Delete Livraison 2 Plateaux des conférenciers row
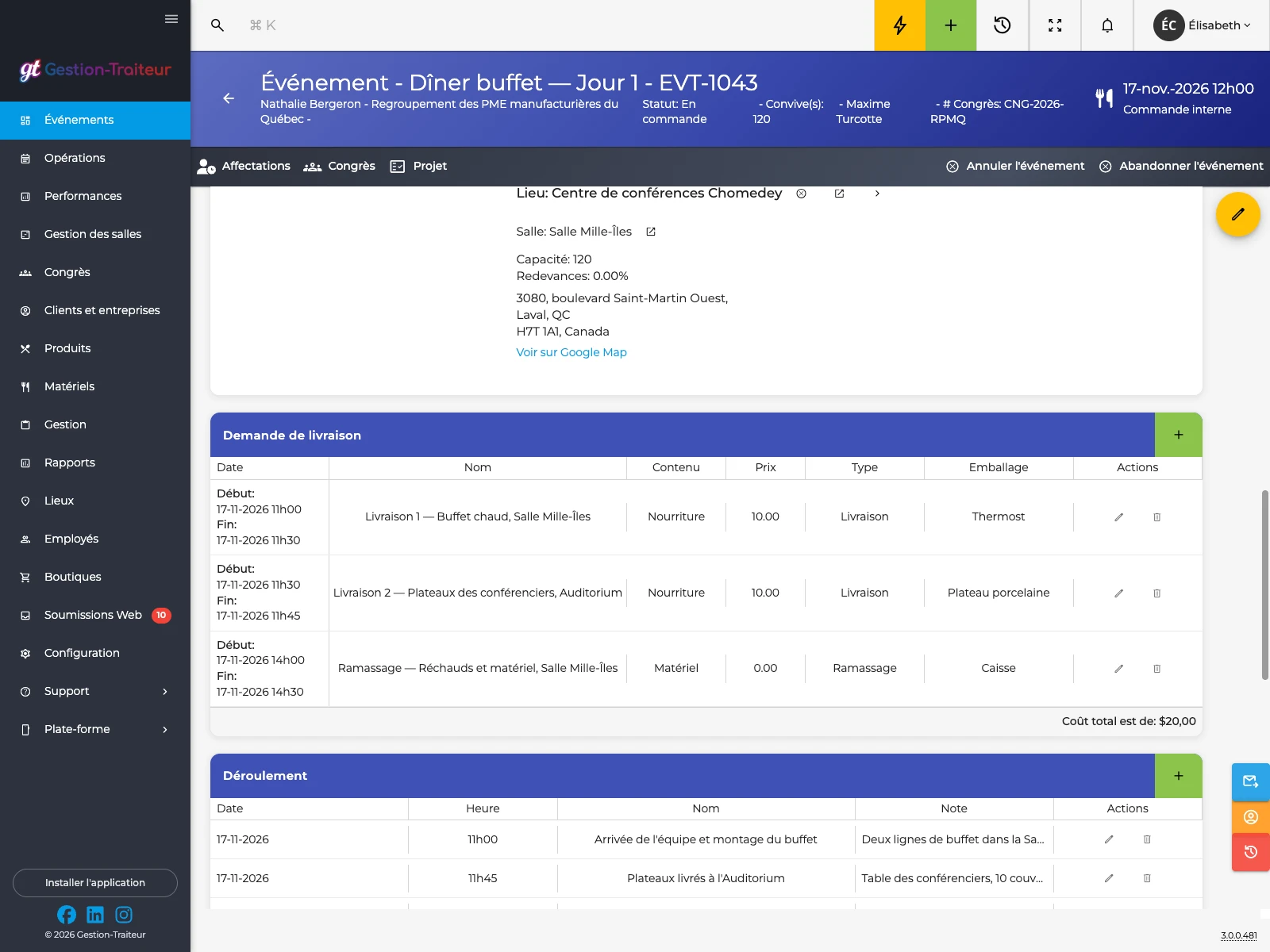The image size is (1270, 952). click(x=1157, y=593)
